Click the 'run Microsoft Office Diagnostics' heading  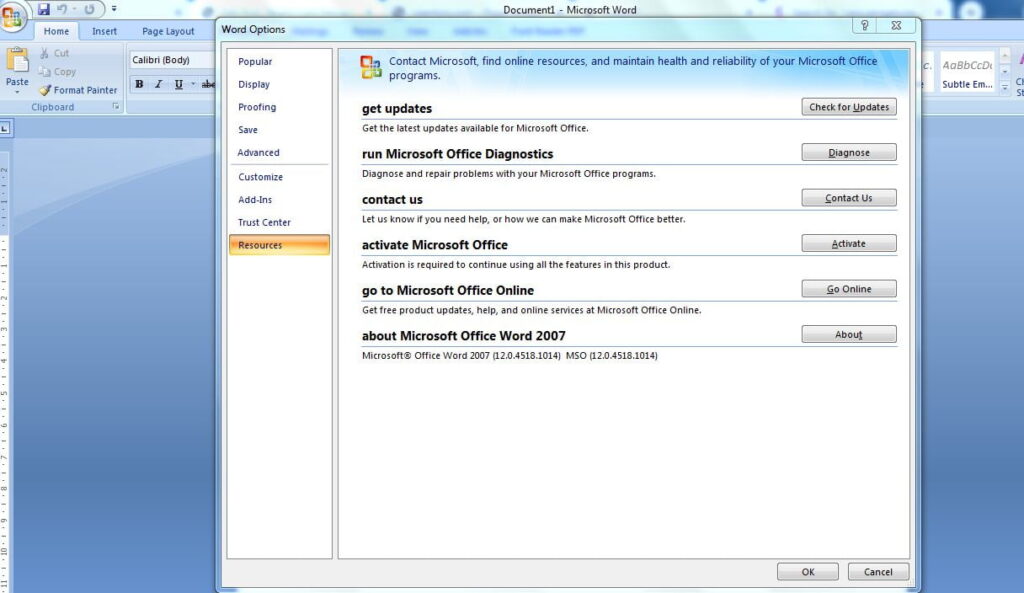pos(458,154)
